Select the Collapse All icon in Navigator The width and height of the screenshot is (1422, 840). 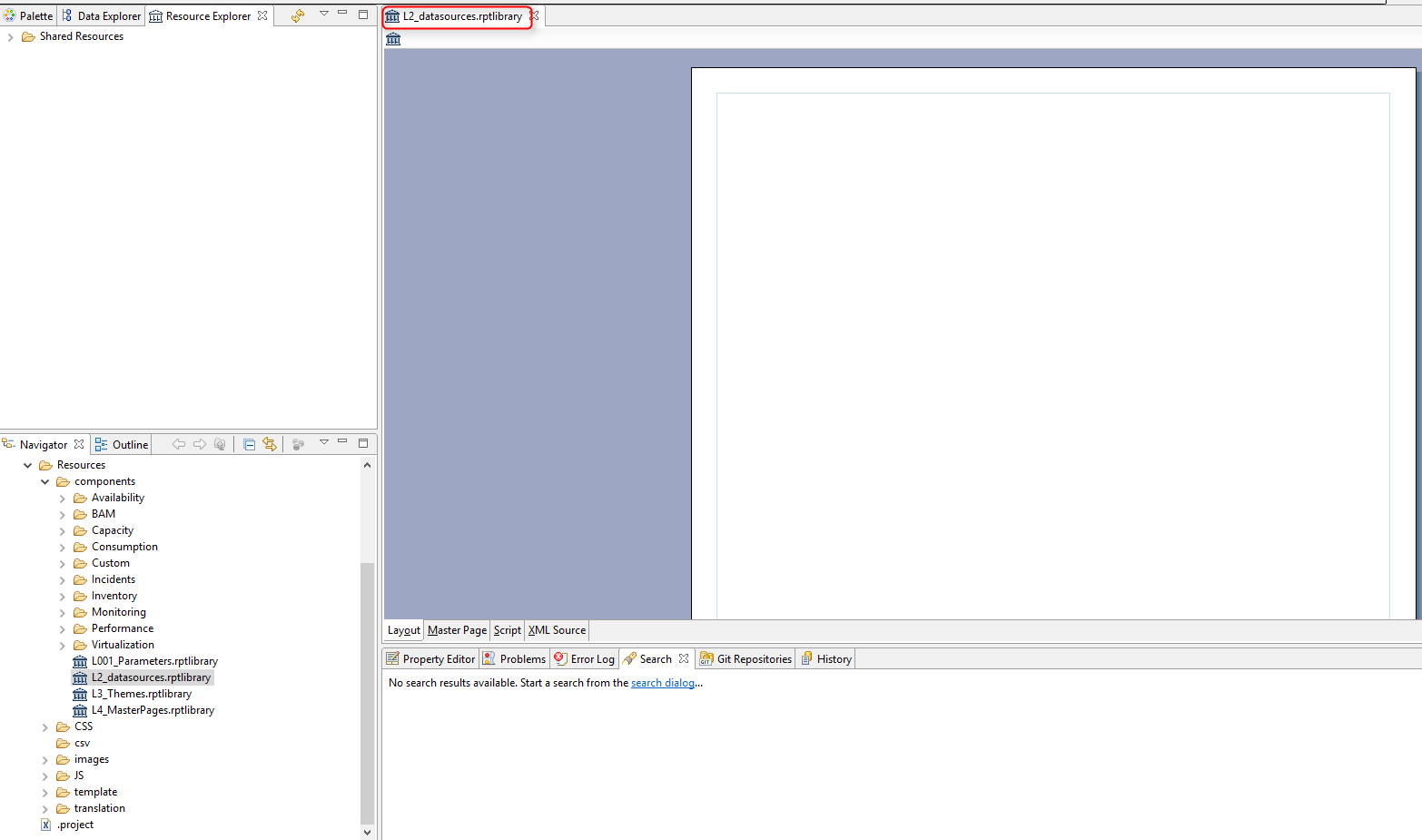coord(249,444)
